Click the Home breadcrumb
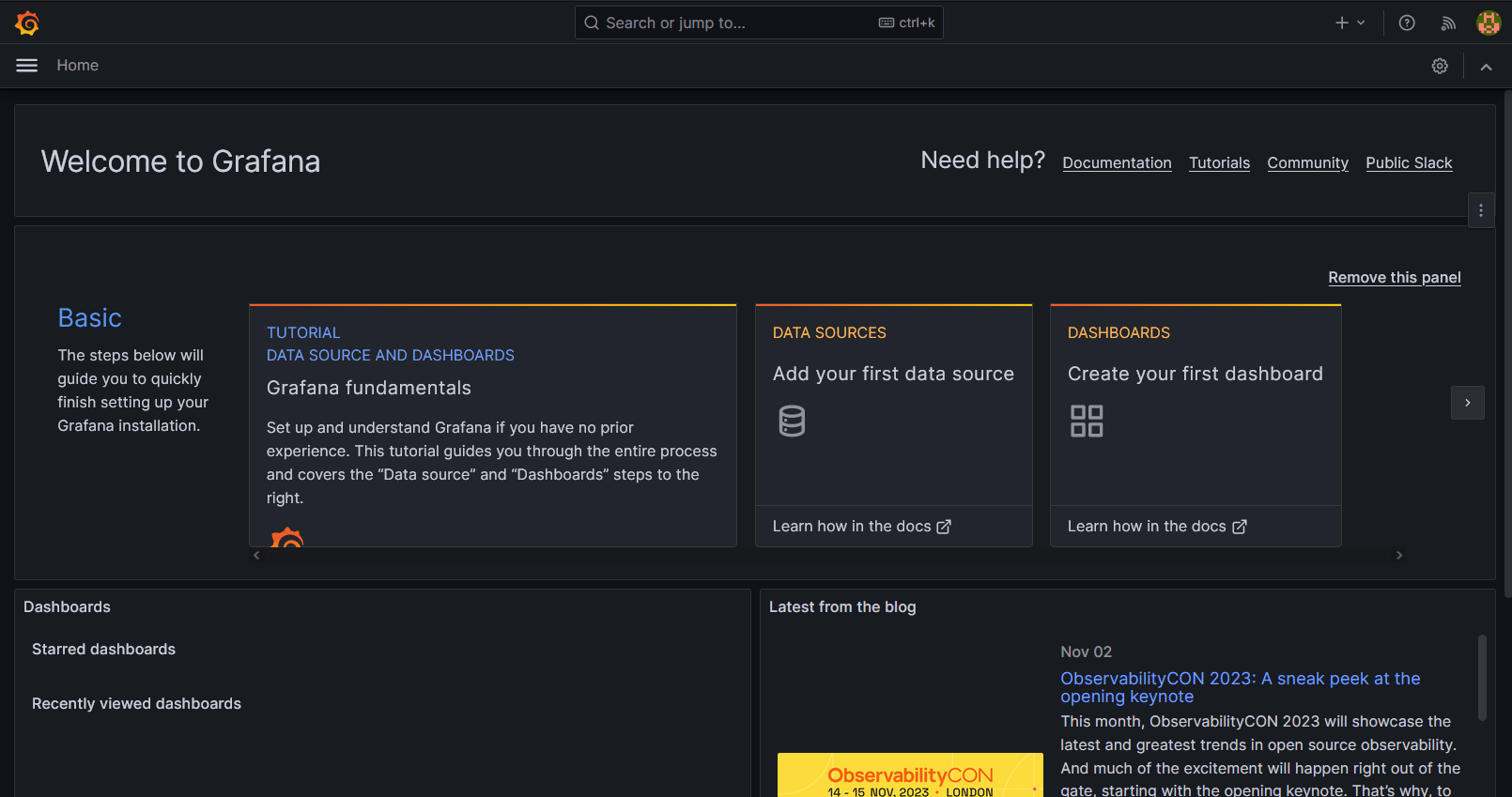This screenshot has height=797, width=1512. pyautogui.click(x=77, y=66)
